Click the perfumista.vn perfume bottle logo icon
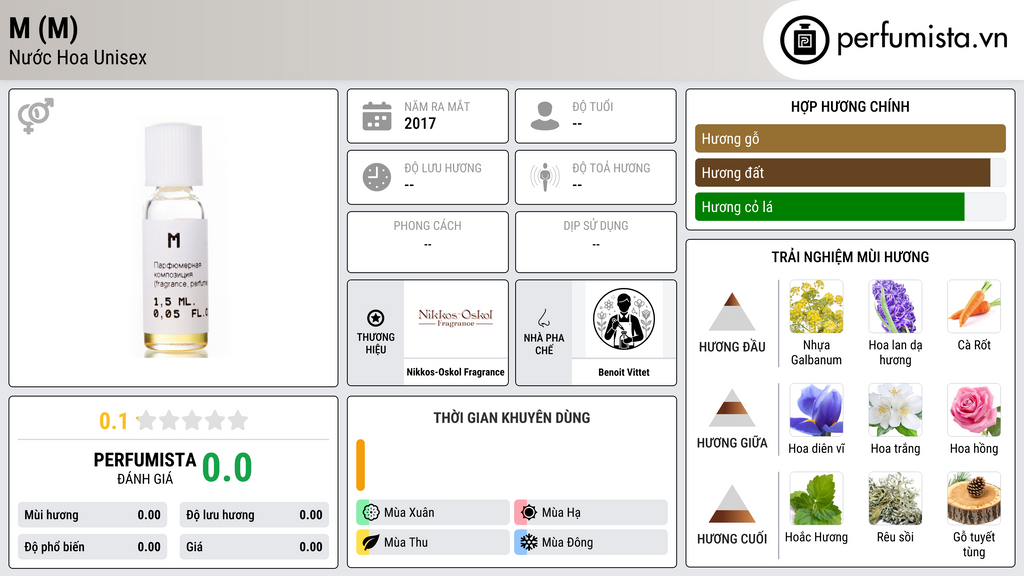1024x576 pixels. tap(804, 40)
